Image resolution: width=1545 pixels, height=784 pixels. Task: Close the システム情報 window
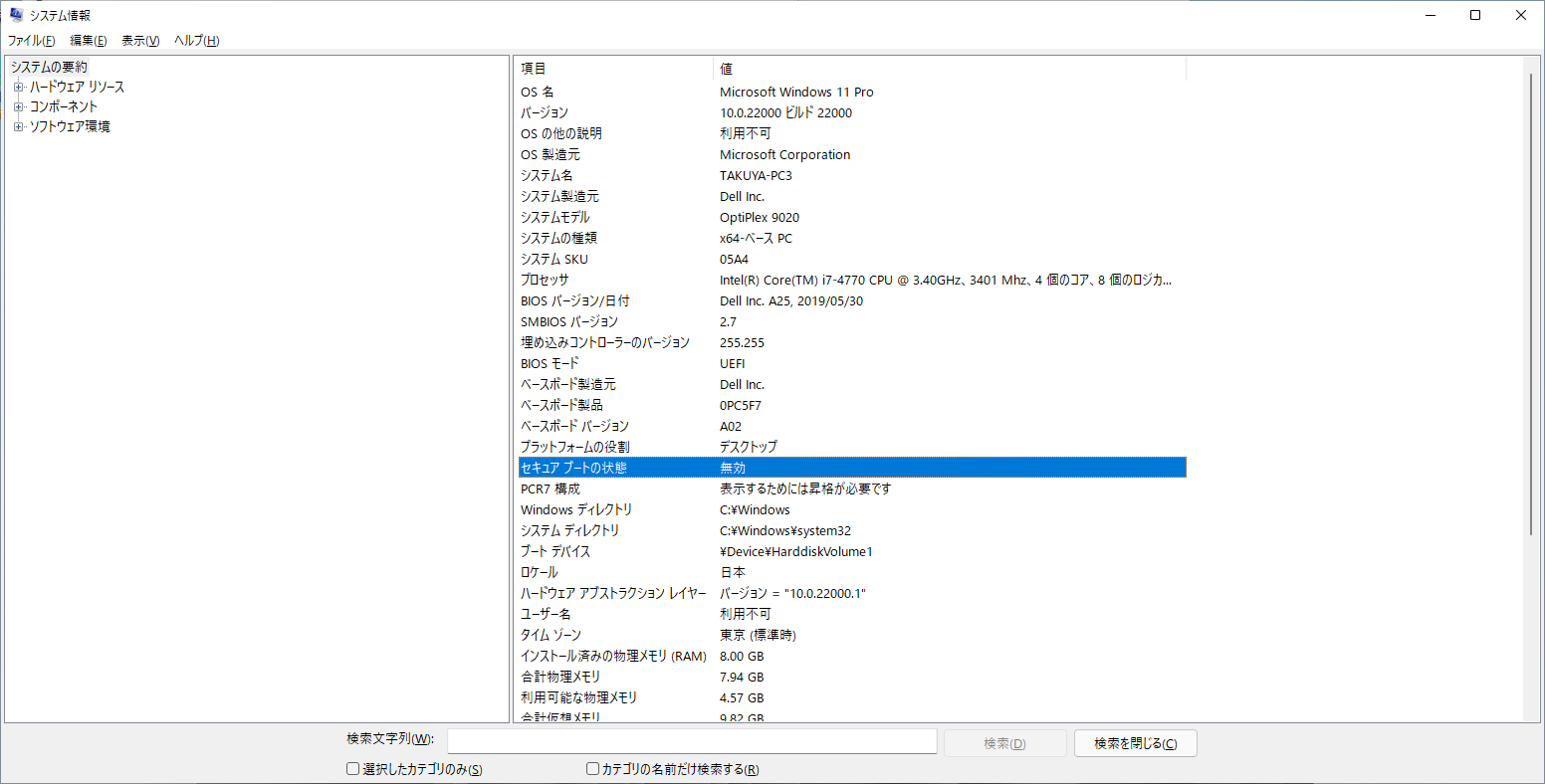[x=1521, y=15]
